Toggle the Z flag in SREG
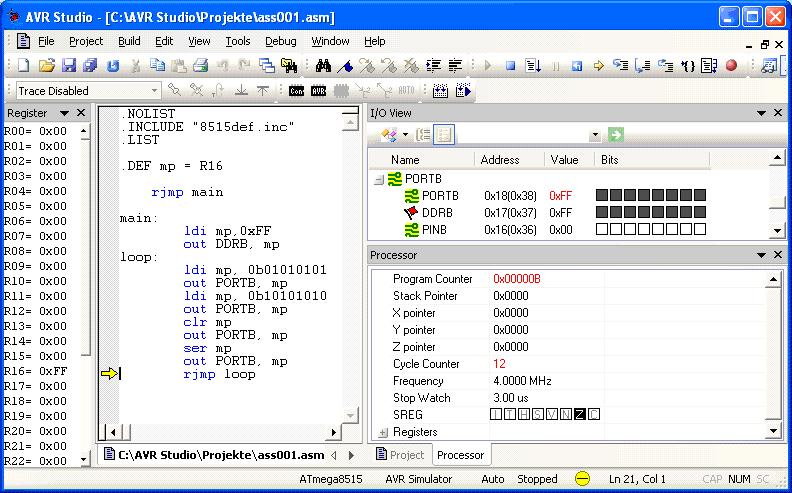The height and width of the screenshot is (493, 792). [580, 415]
